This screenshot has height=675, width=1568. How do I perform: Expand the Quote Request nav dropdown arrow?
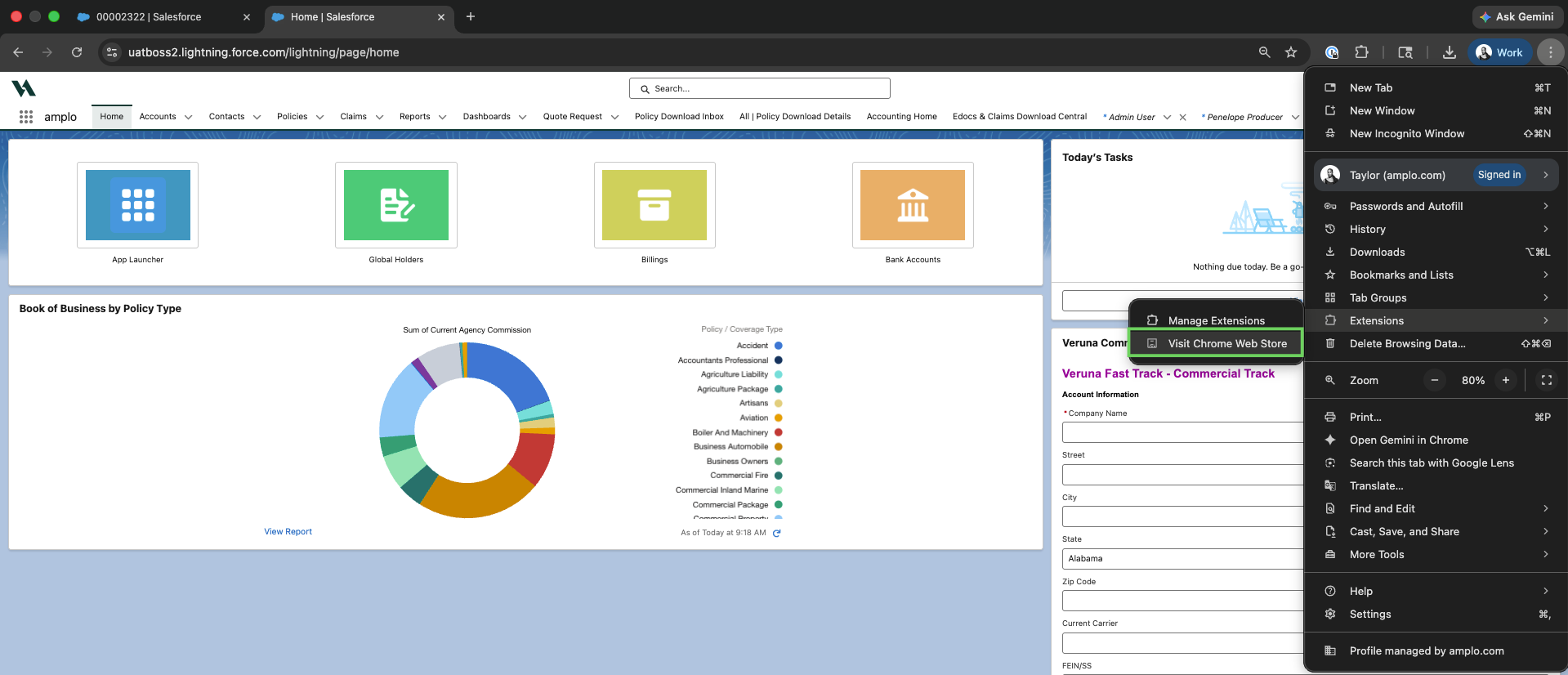[615, 117]
